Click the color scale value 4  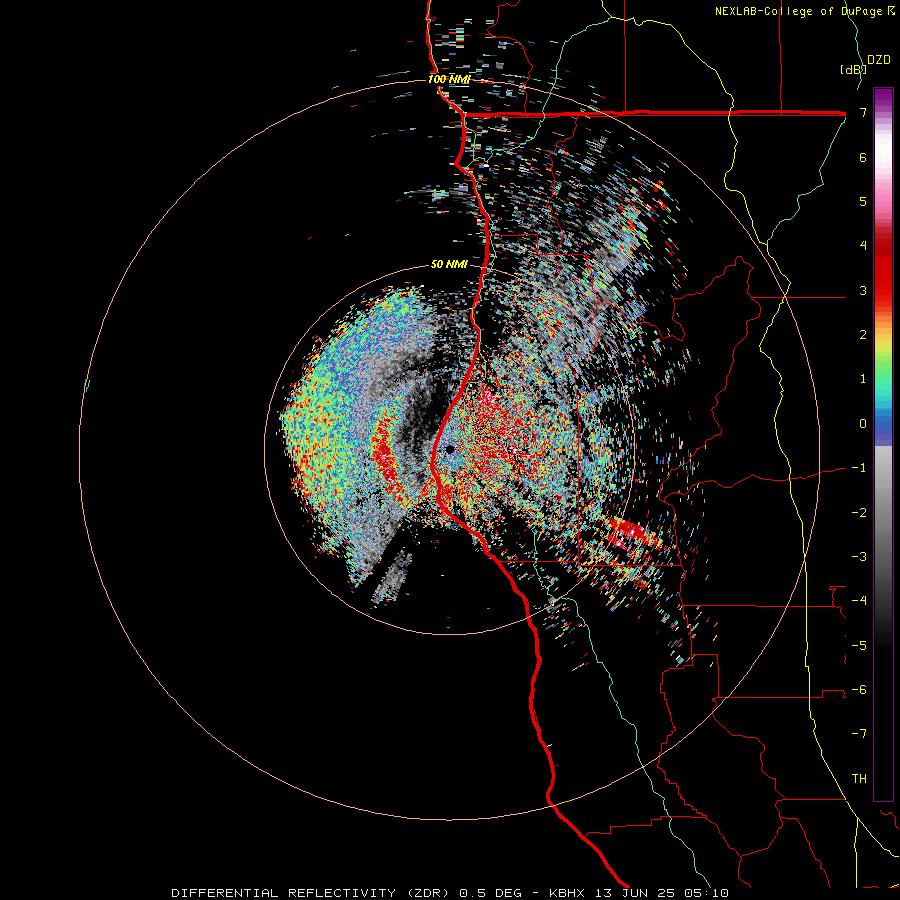(x=863, y=246)
